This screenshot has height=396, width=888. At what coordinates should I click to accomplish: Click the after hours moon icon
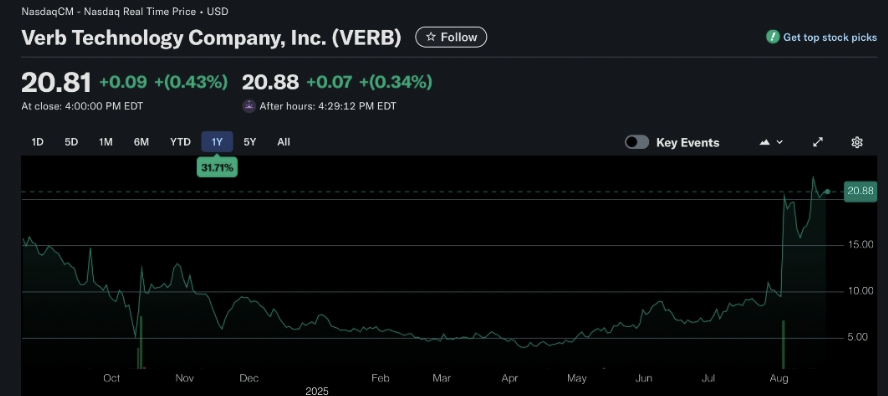(249, 106)
